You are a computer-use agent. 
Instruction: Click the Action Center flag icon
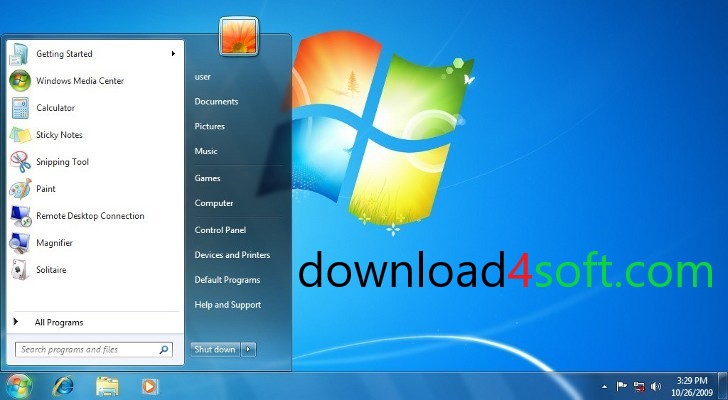621,386
